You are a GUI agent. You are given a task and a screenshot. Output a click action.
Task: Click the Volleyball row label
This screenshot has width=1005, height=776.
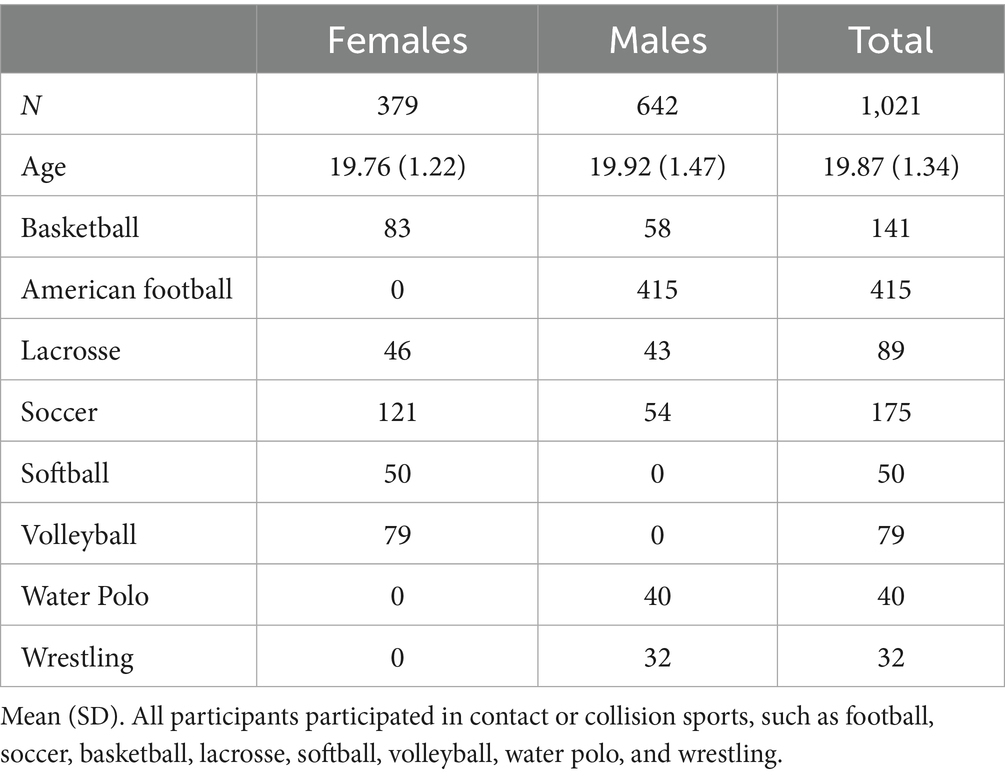click(78, 534)
